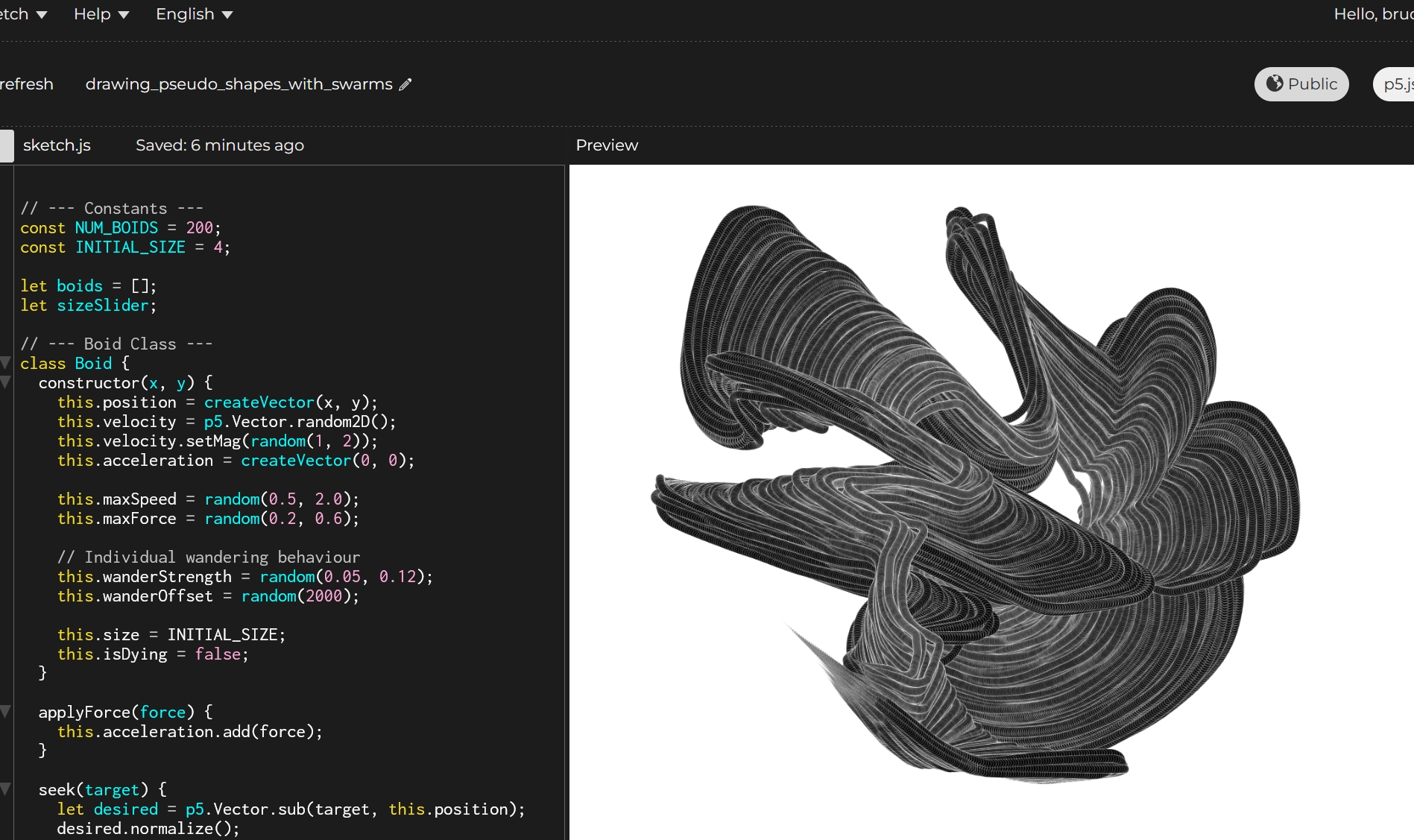Select the sketch.js file tab
The height and width of the screenshot is (840, 1414).
pos(57,145)
